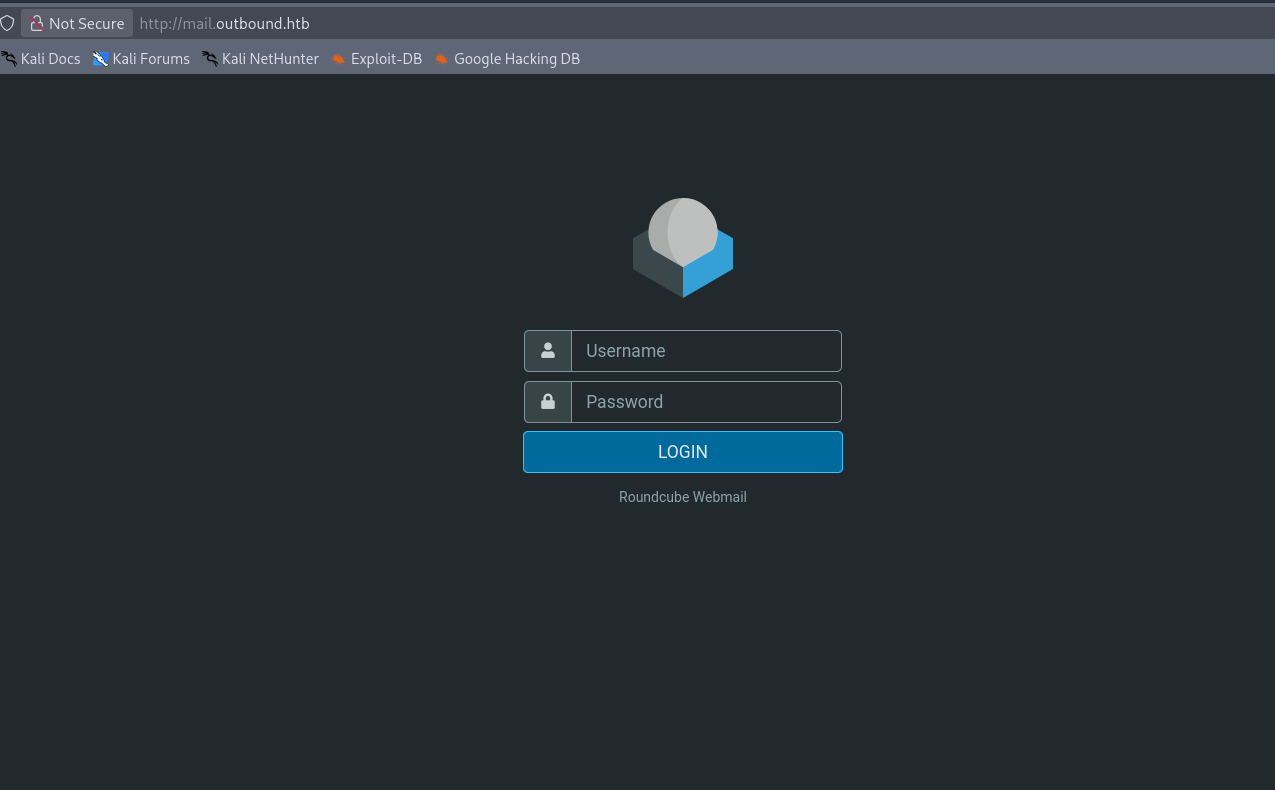Click the Kali Forums bookmark favicon
Image resolution: width=1275 pixels, height=790 pixels.
[x=100, y=59]
